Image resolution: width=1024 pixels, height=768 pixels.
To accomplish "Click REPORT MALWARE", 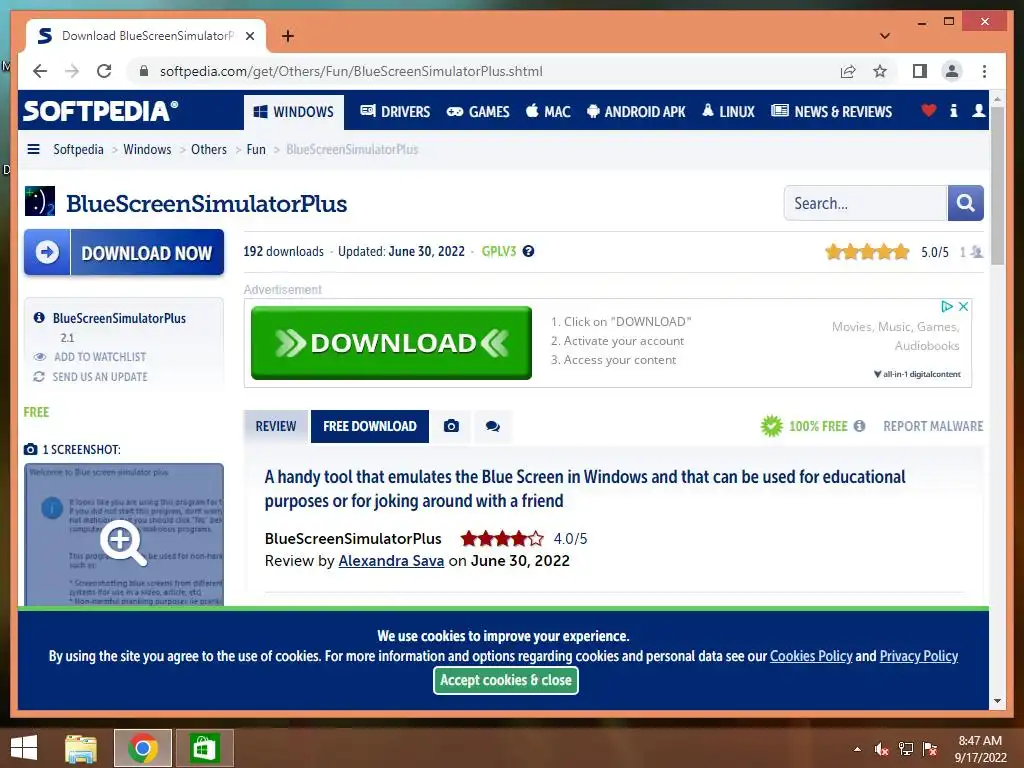I will (x=933, y=426).
